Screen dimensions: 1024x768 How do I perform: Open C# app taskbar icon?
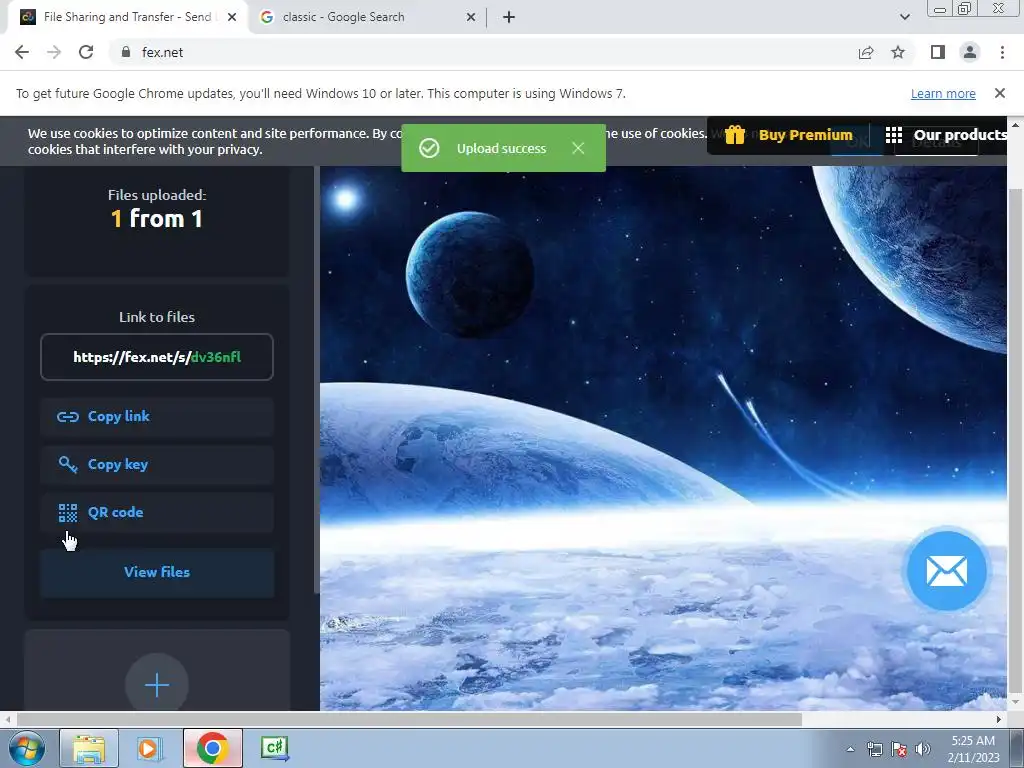tap(274, 748)
